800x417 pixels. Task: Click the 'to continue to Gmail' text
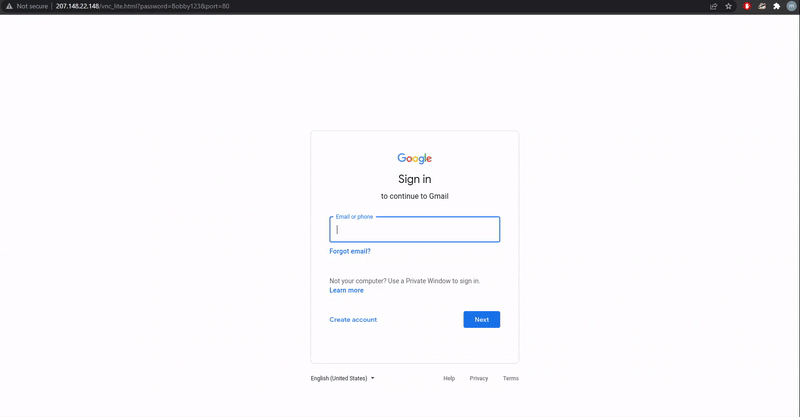coord(414,196)
